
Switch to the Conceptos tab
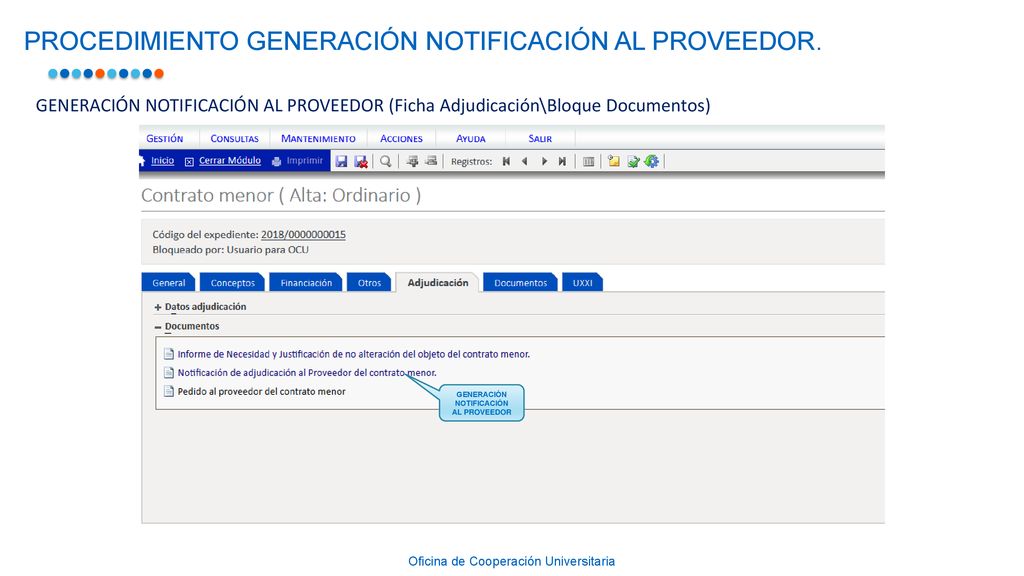232,283
